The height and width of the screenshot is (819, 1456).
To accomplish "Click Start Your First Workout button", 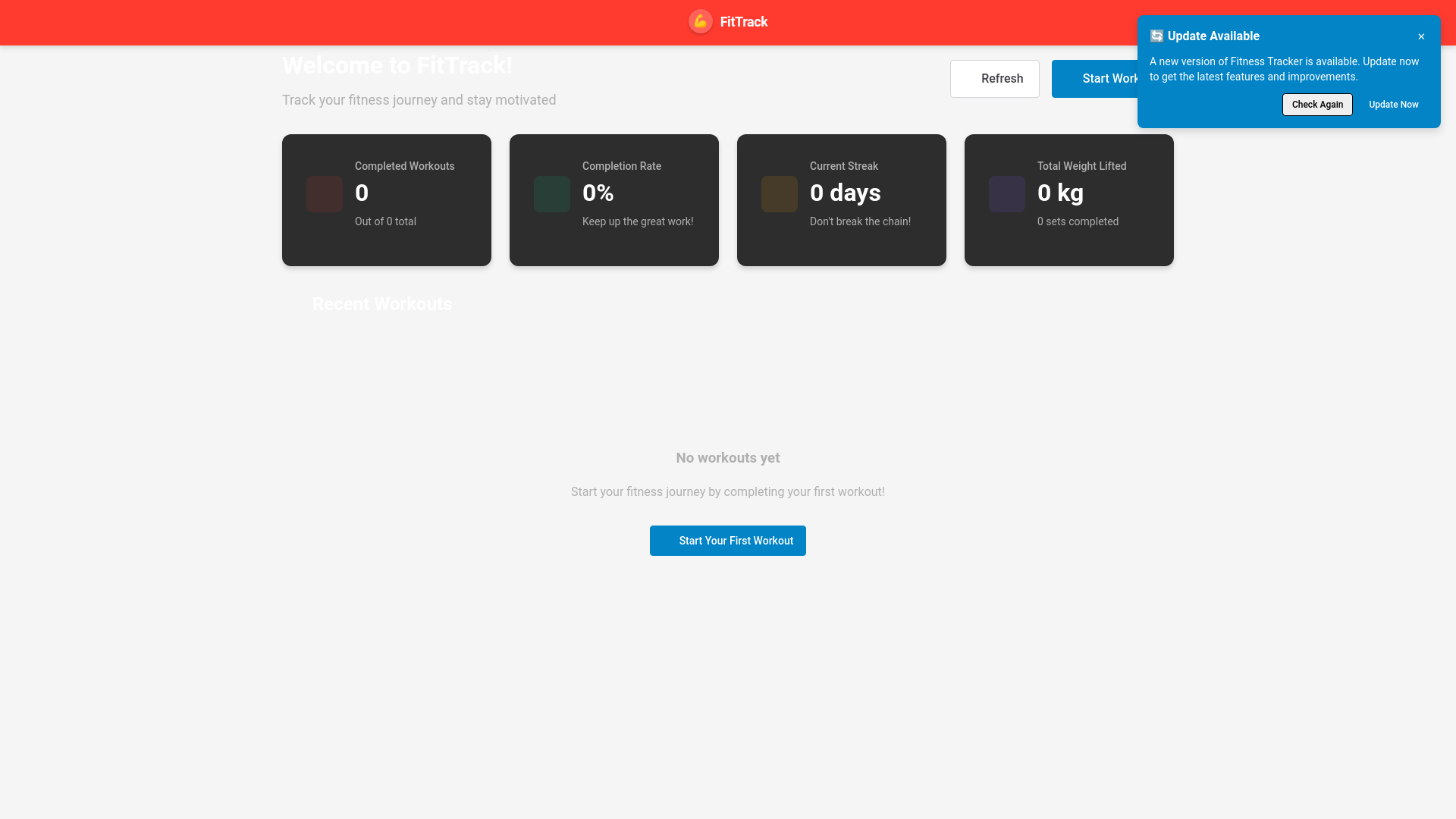I will click(728, 541).
